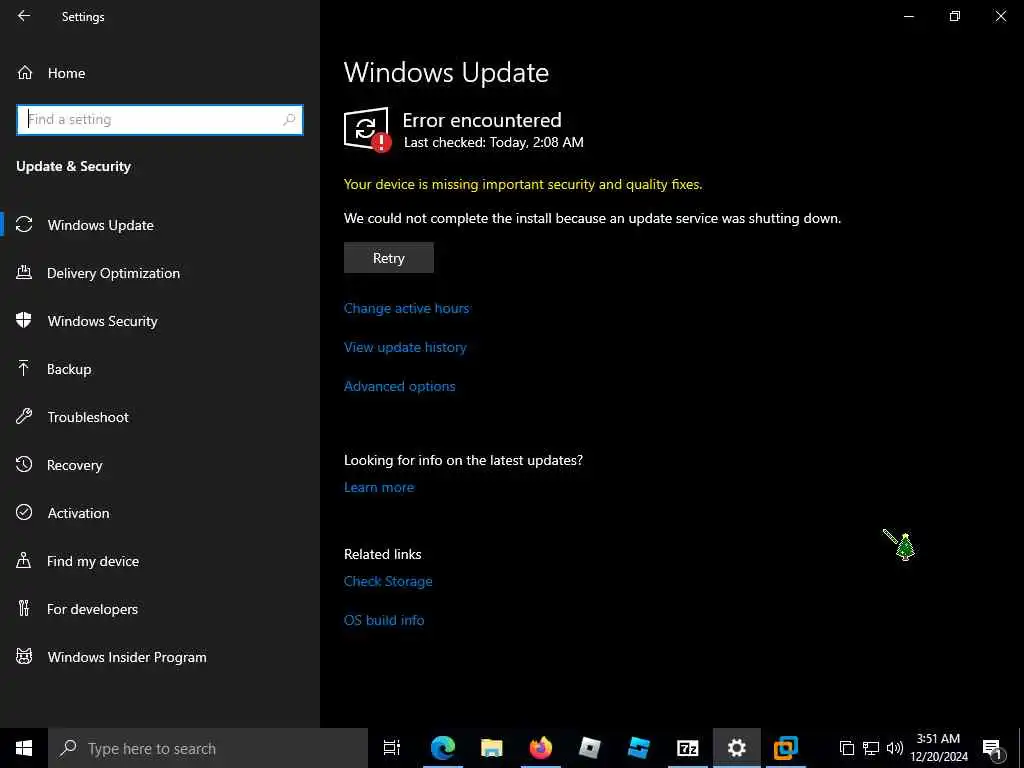Open the Check Storage link
The width and height of the screenshot is (1024, 768).
(388, 581)
